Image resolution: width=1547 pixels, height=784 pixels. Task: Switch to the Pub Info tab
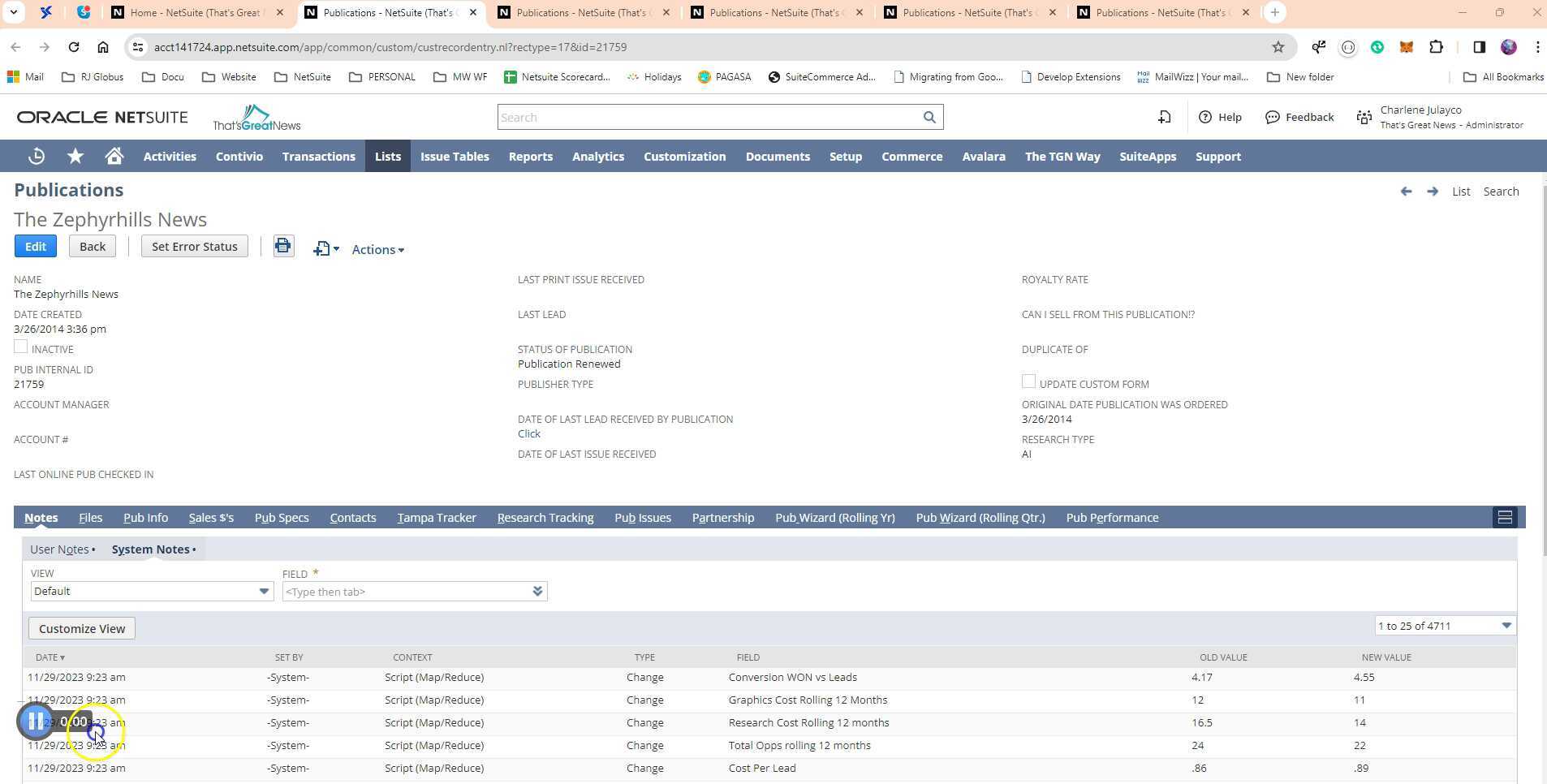pyautogui.click(x=145, y=518)
